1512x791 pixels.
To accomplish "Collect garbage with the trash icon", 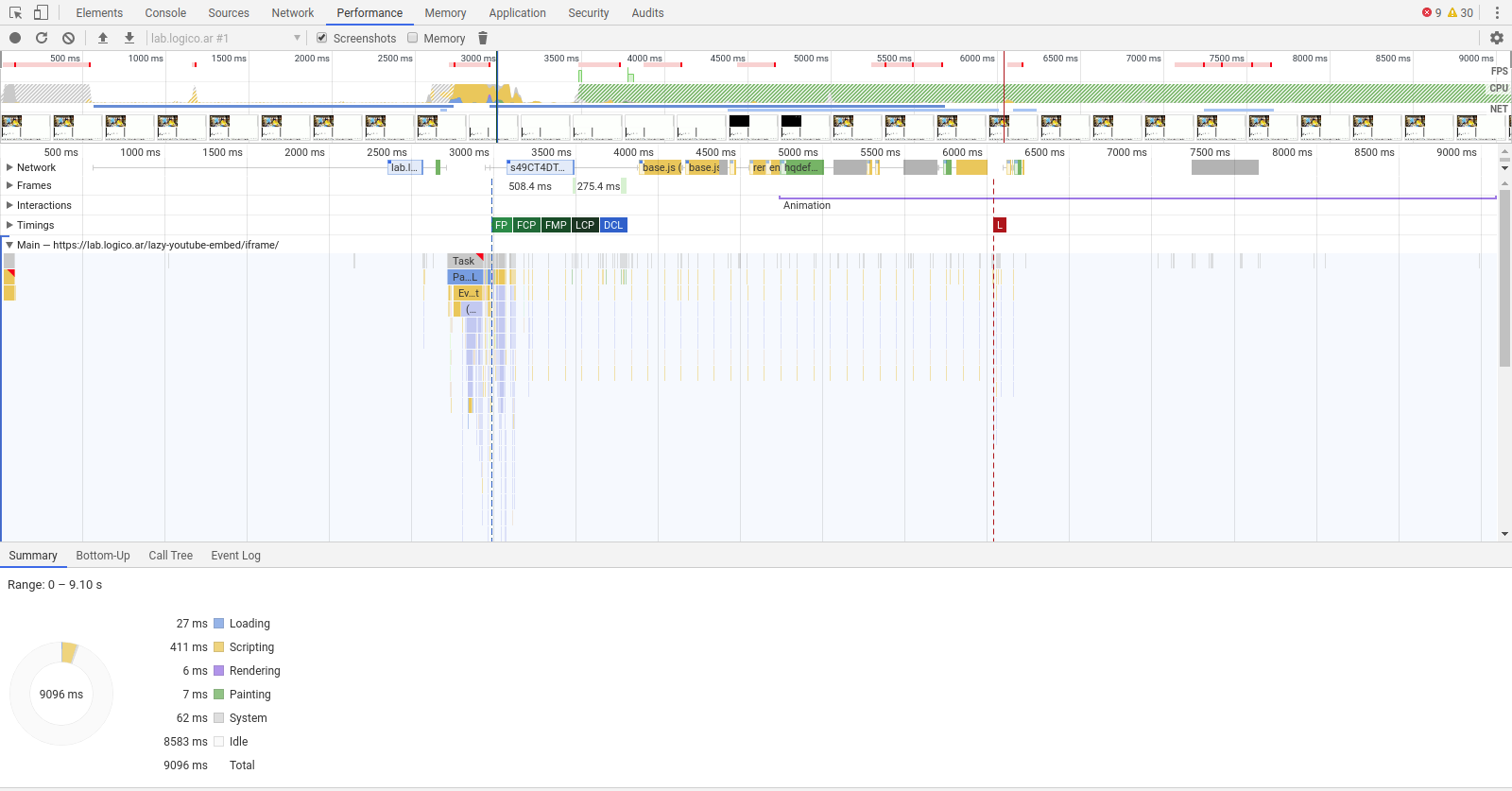I will pos(483,38).
